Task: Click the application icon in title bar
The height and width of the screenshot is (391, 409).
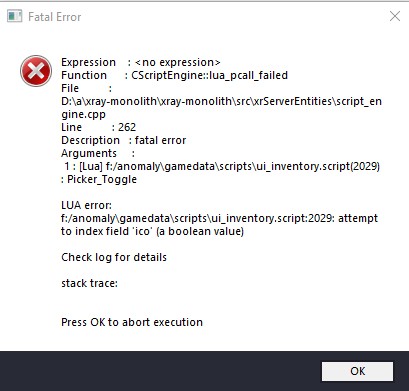Action: click(x=15, y=16)
